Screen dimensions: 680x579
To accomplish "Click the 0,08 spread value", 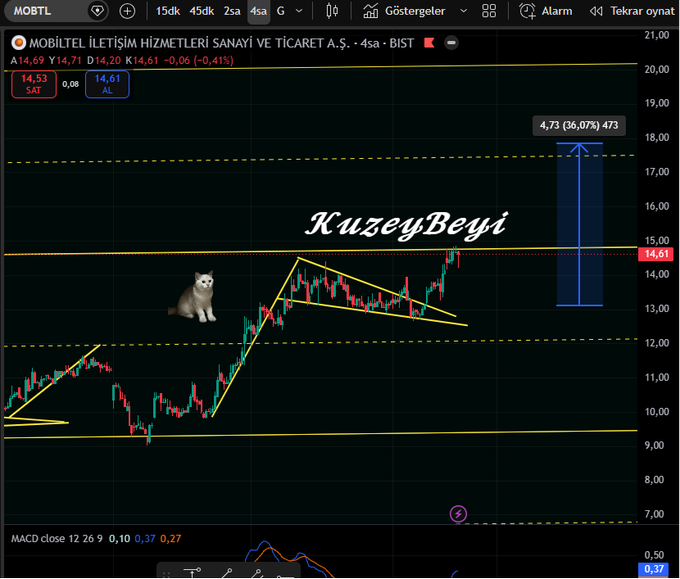I will coord(70,84).
